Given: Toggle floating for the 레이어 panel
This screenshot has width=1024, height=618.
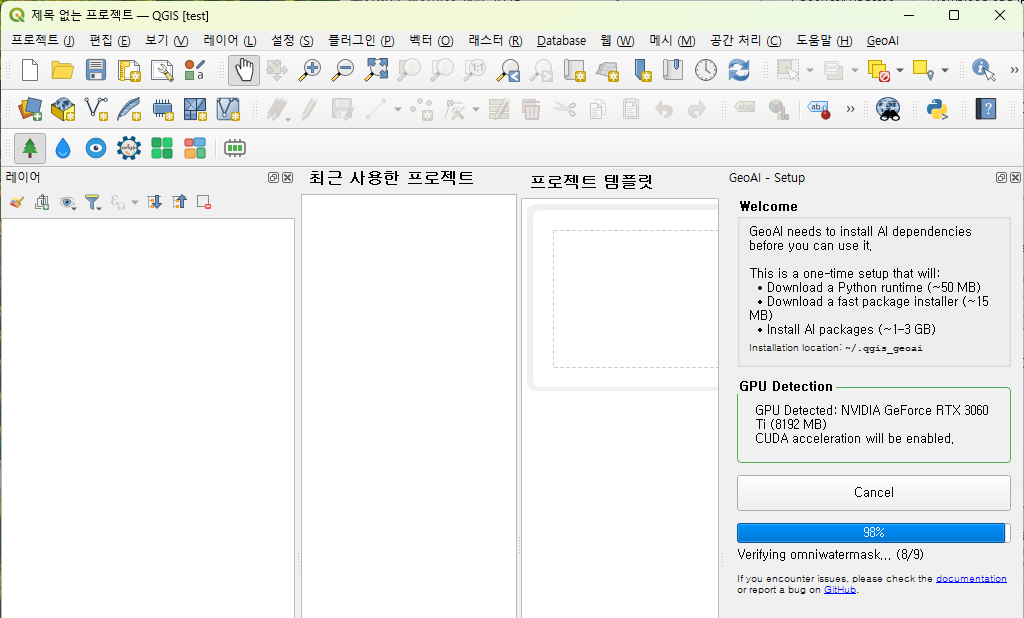Looking at the screenshot, I should pyautogui.click(x=273, y=178).
